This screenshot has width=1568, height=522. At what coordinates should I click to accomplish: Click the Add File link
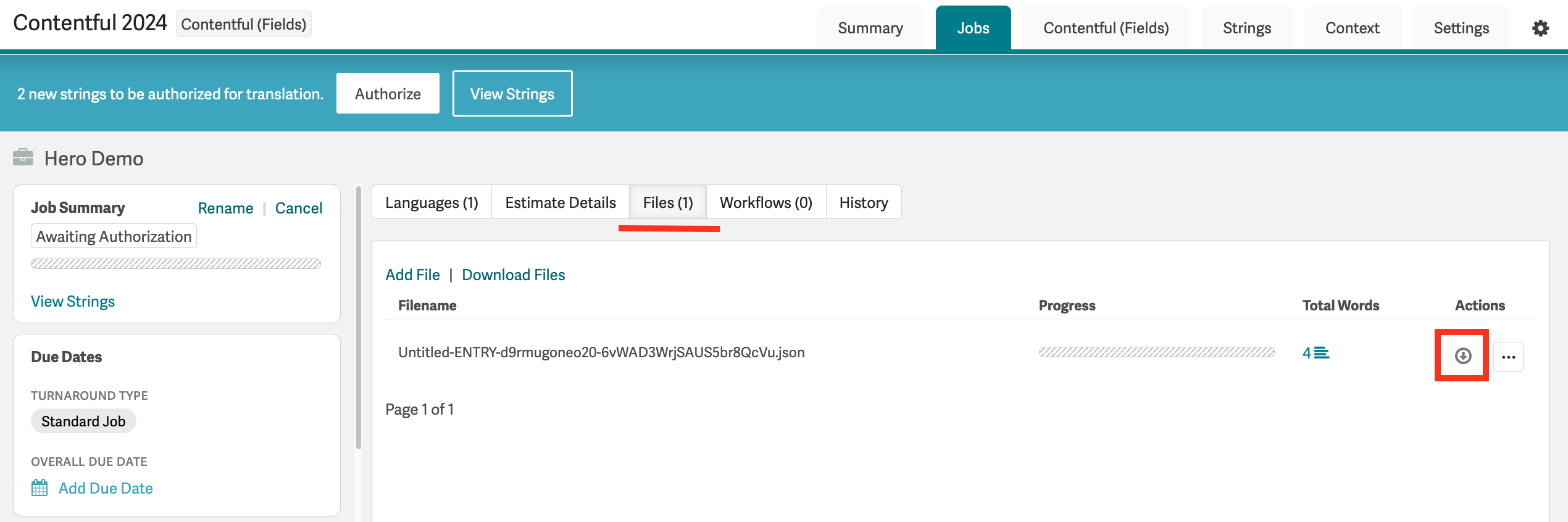[412, 275]
